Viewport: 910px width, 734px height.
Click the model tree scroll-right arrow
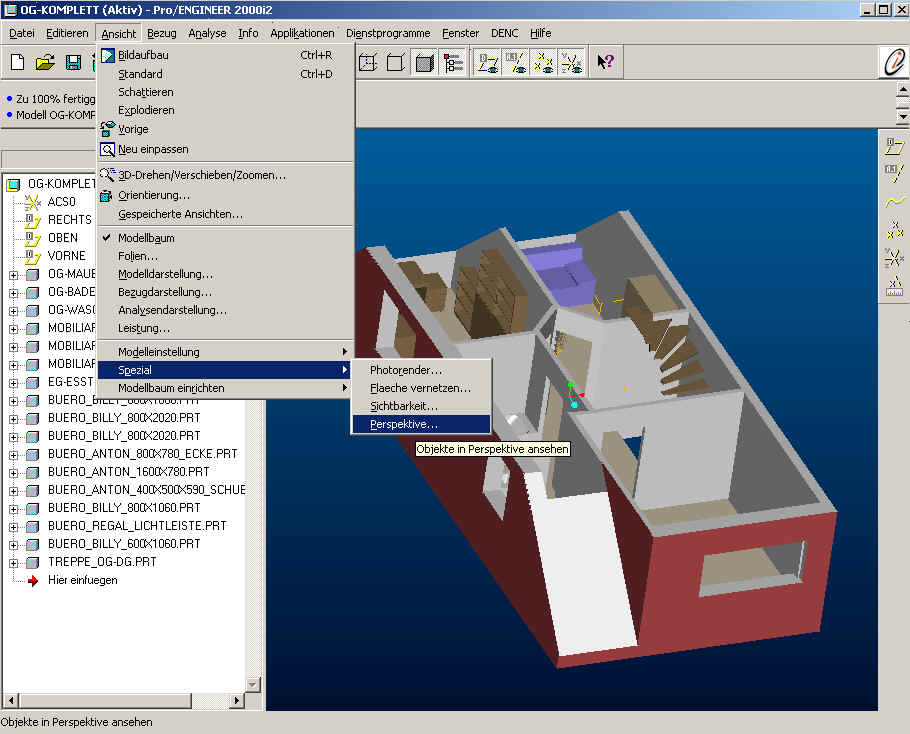(236, 700)
